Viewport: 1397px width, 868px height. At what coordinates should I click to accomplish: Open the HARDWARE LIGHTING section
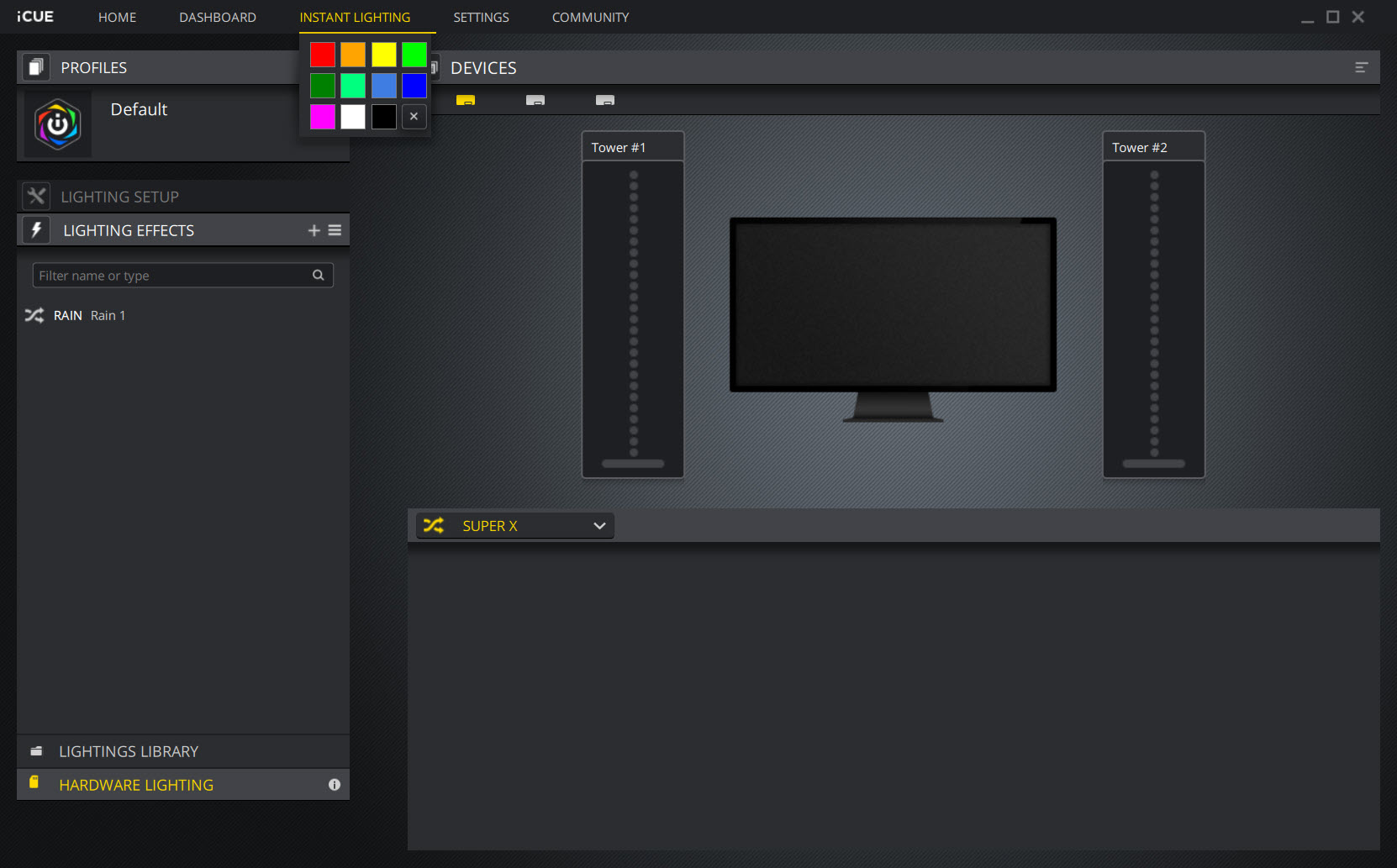[x=183, y=785]
